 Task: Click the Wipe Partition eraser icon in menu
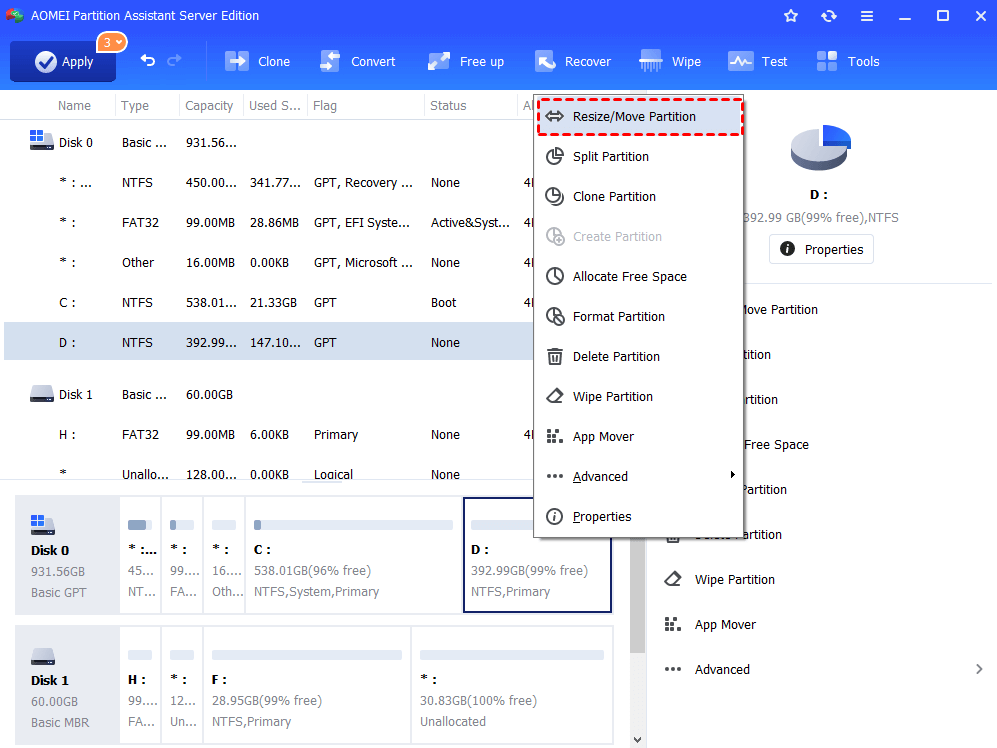(x=554, y=396)
